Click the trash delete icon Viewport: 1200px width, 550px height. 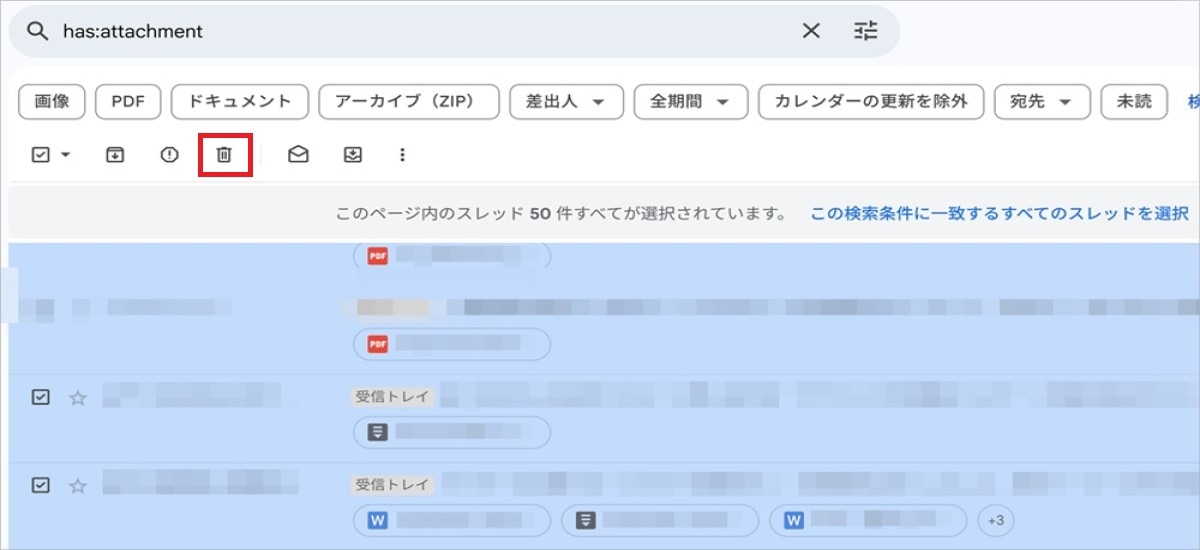225,155
